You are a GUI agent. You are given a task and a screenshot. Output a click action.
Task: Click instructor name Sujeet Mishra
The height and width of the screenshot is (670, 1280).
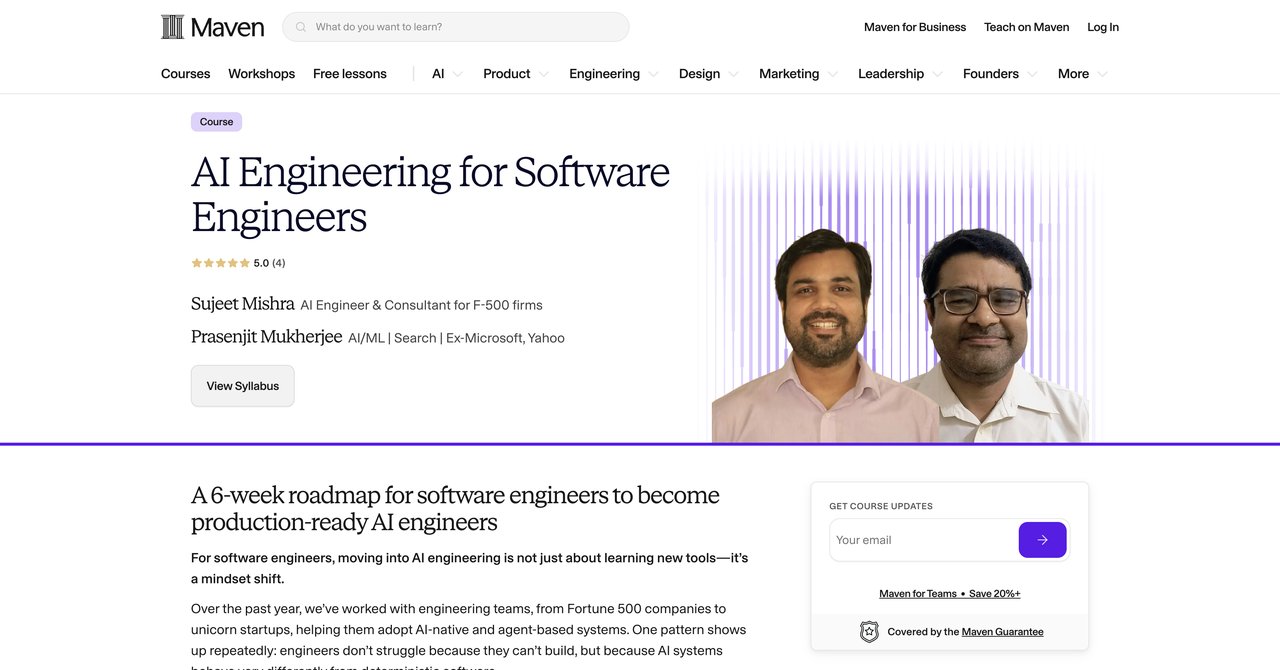pyautogui.click(x=243, y=304)
